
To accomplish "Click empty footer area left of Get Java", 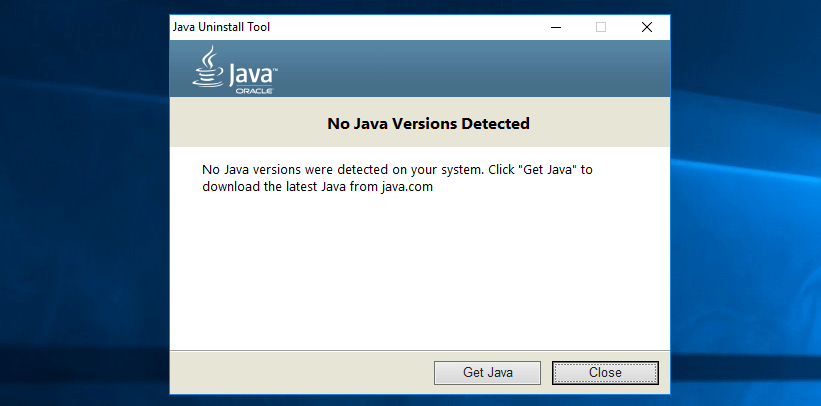I will pyautogui.click(x=300, y=372).
